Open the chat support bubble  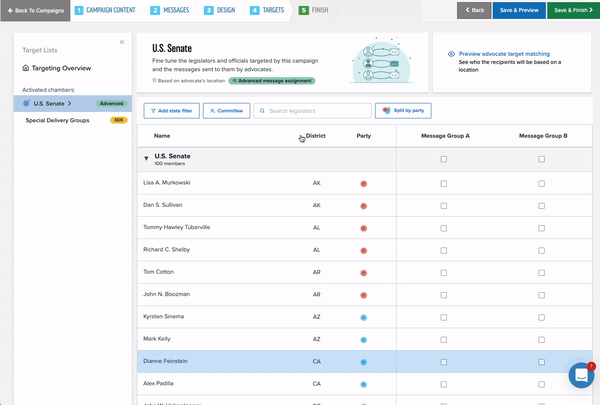581,376
